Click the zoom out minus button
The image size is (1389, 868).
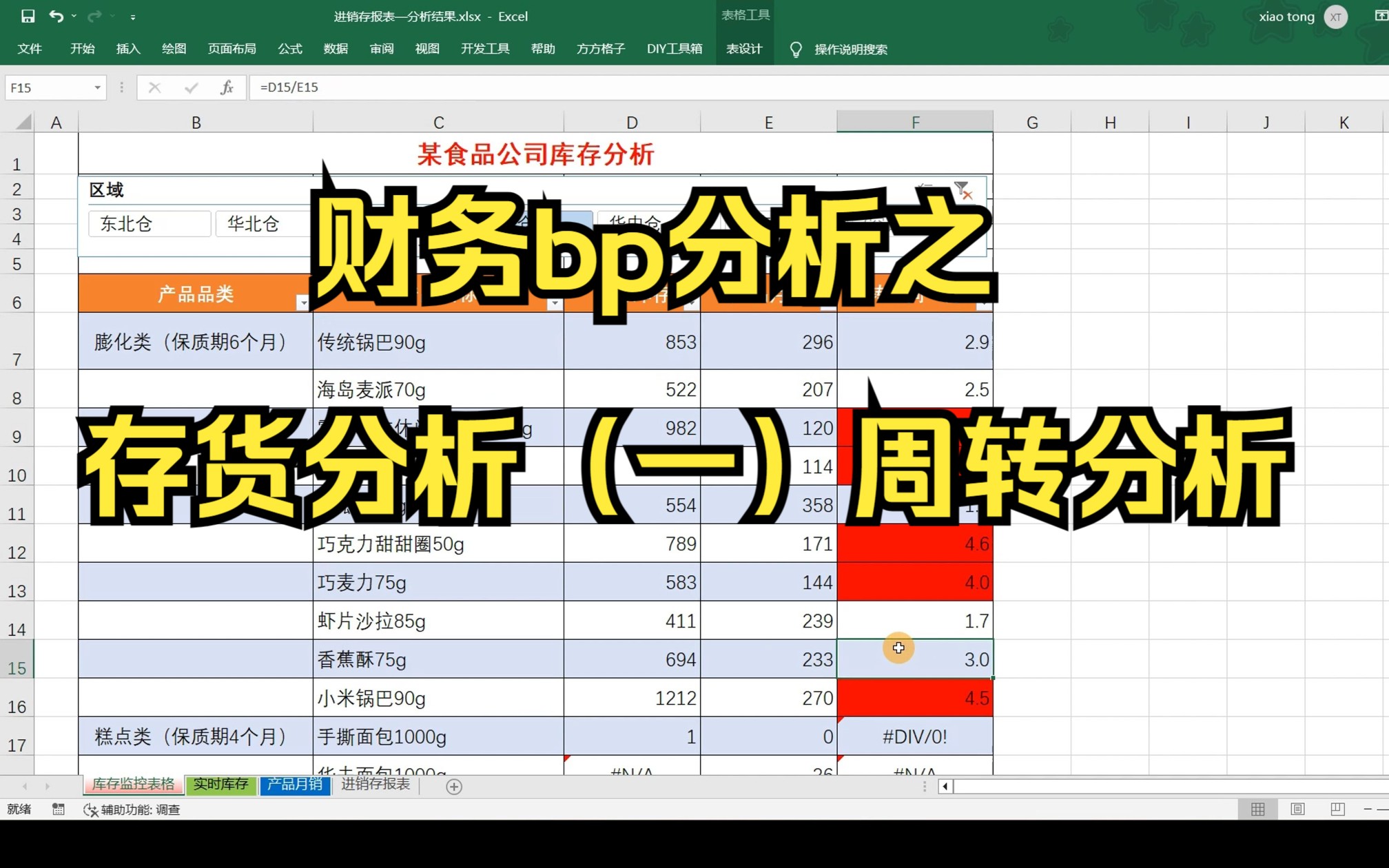(1368, 809)
